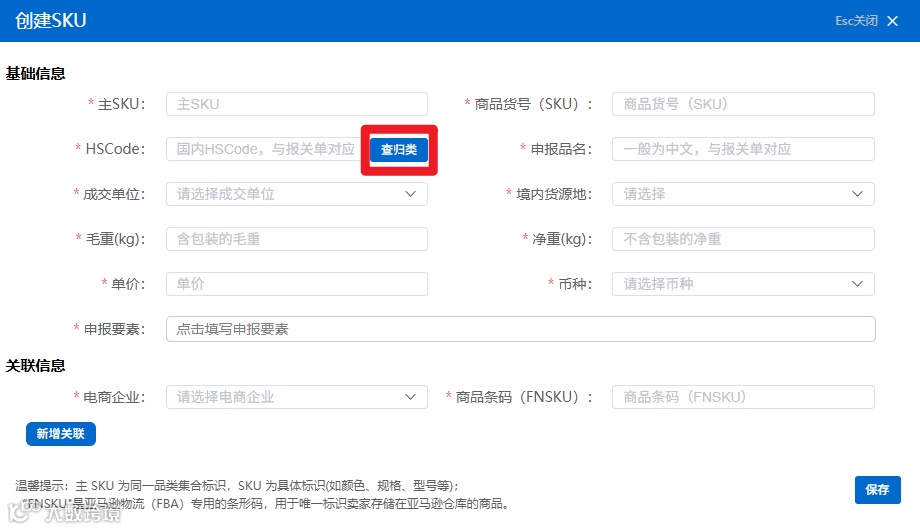920x530 pixels.
Task: Open the 币种 currency dropdown
Action: (x=743, y=284)
